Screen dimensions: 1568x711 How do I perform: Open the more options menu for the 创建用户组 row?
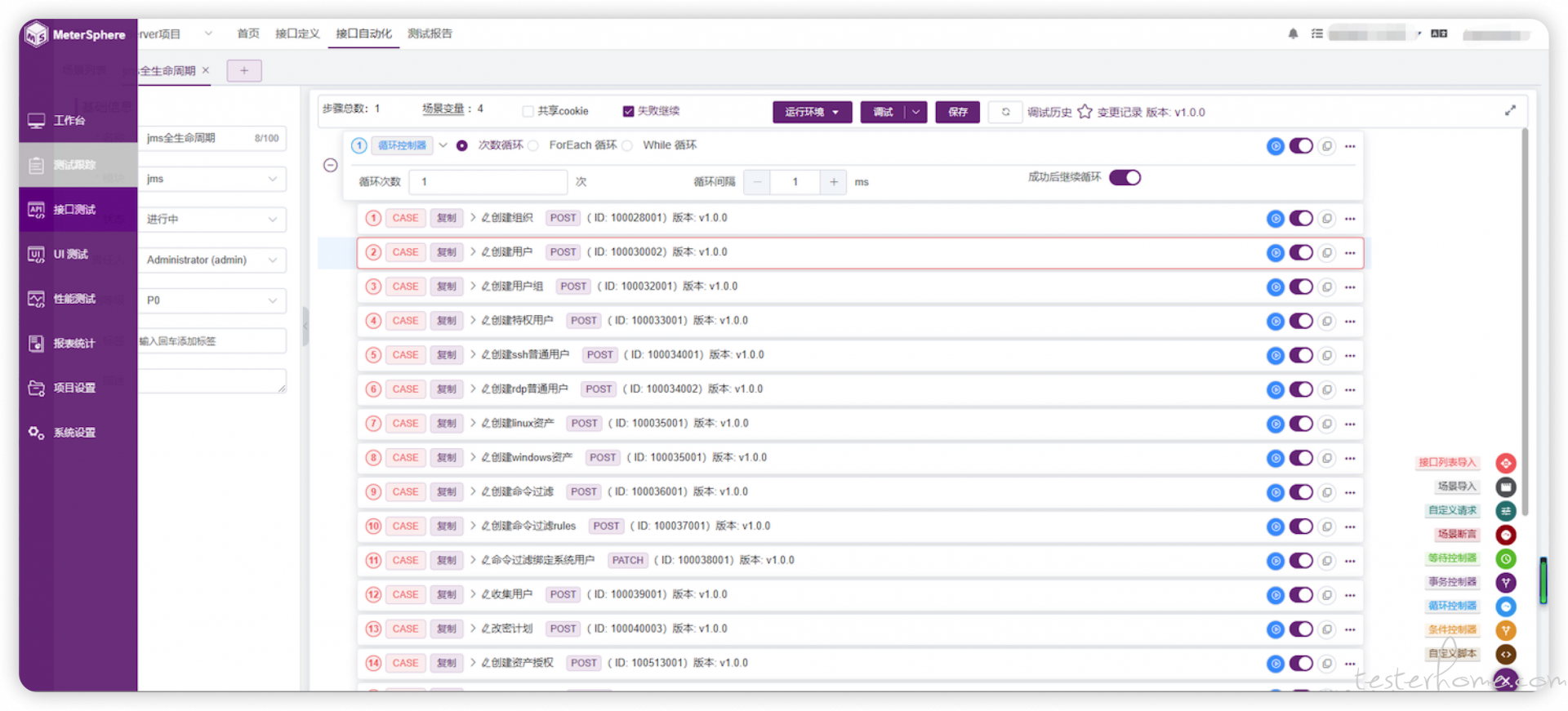coord(1350,287)
